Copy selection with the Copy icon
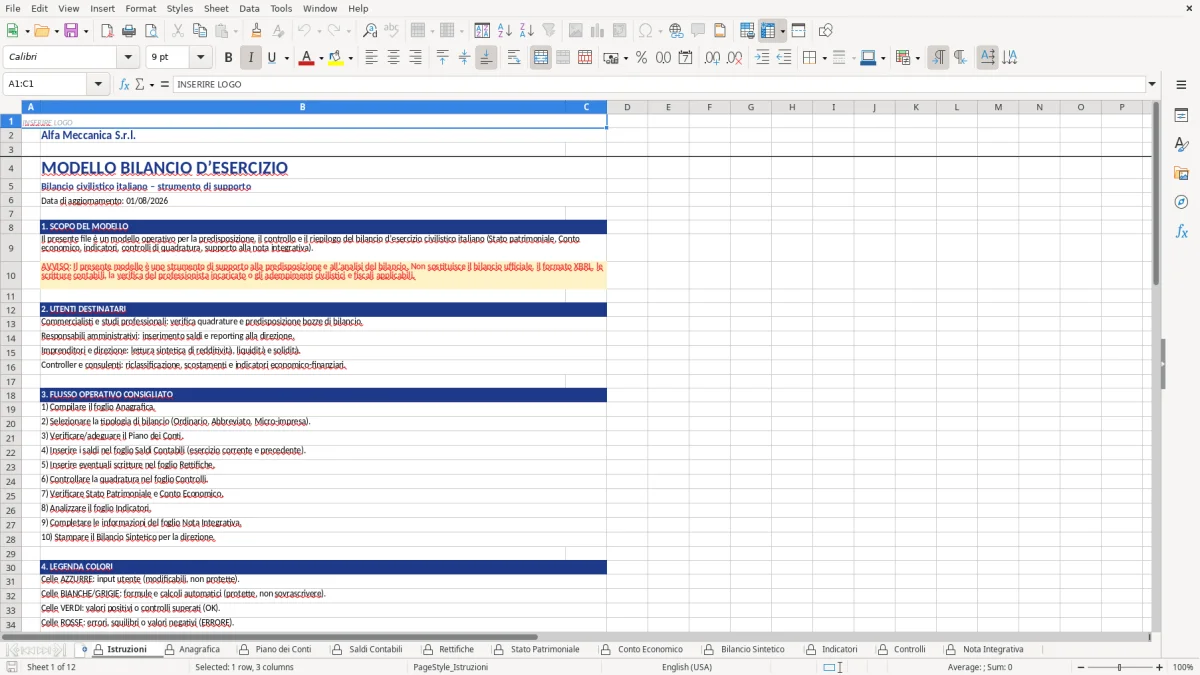This screenshot has height=675, width=1200. pos(199,31)
